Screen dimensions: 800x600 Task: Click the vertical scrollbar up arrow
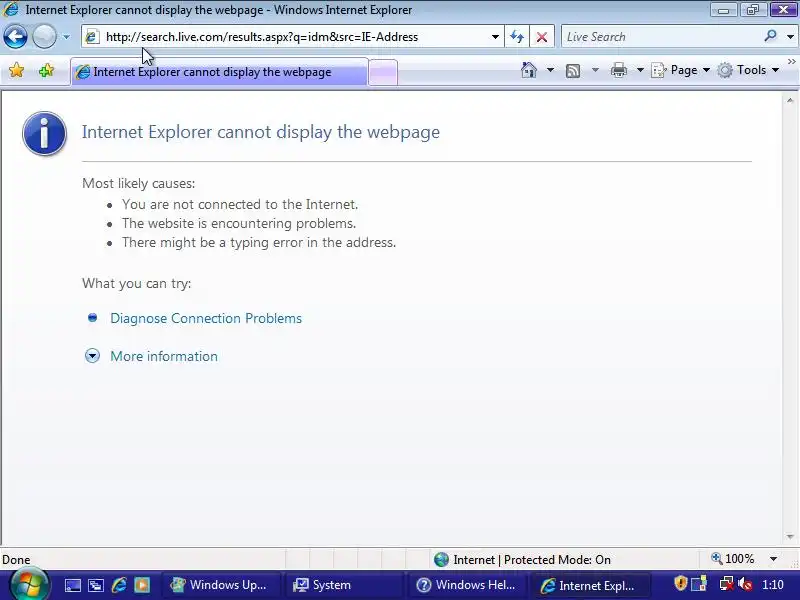tap(790, 101)
